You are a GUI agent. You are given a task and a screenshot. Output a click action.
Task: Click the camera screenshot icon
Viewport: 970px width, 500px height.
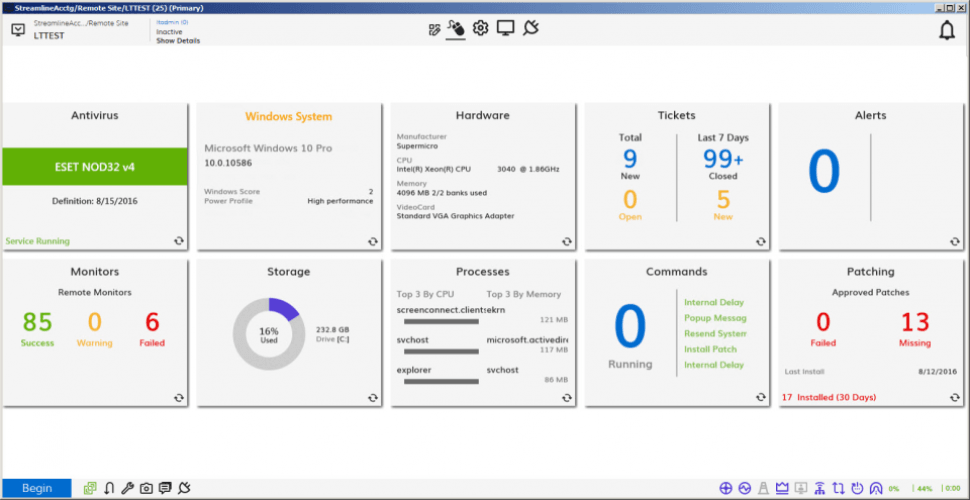point(146,488)
